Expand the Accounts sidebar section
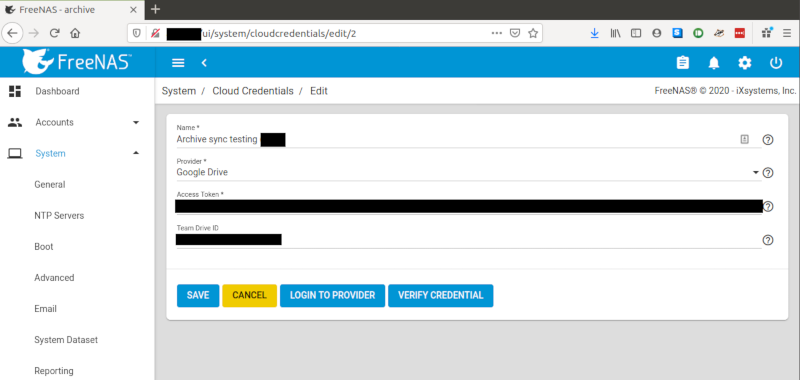800x380 pixels. point(136,122)
